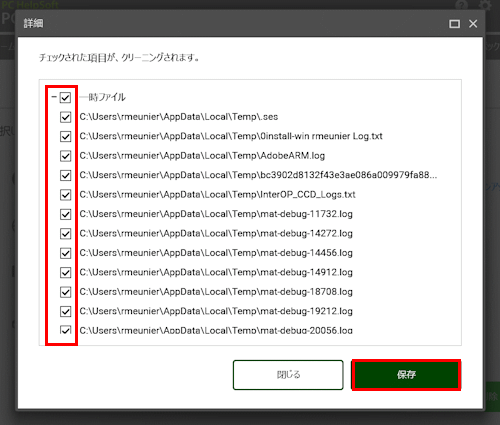
Task: Select the mat-debug-14456.log path row
Action: tap(216, 253)
